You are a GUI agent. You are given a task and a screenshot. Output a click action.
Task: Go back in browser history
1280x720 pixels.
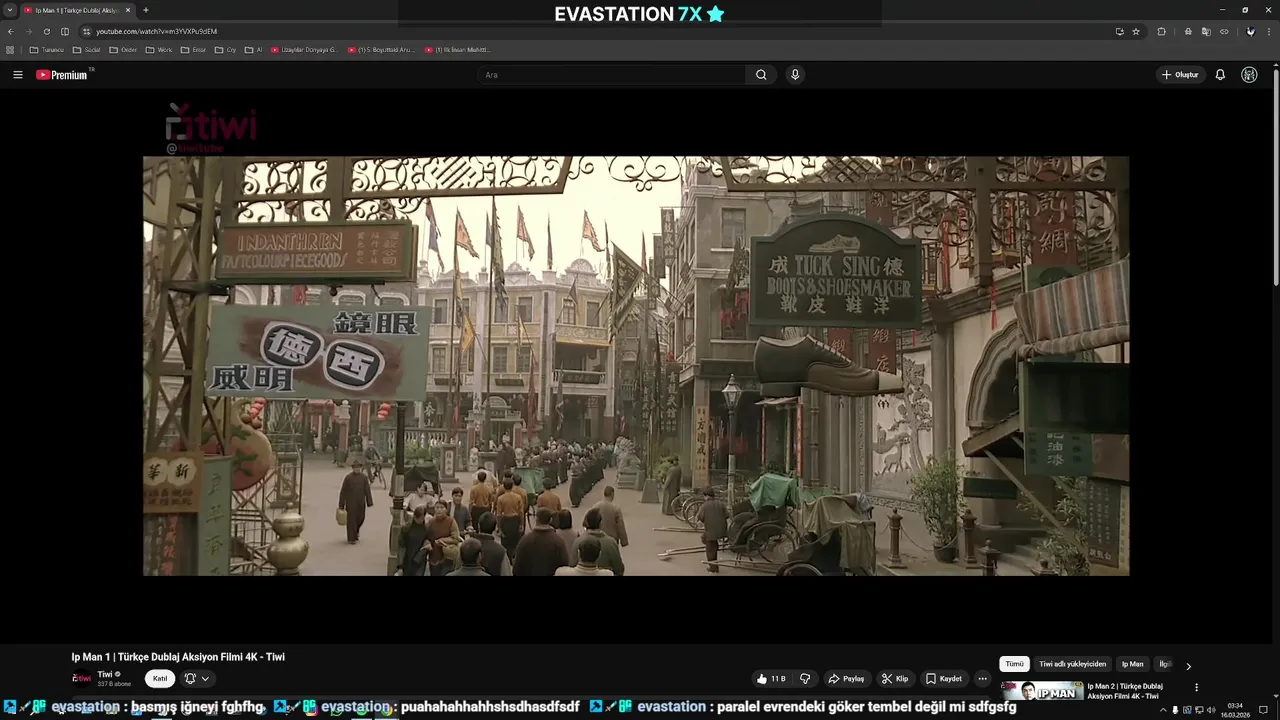coord(11,31)
